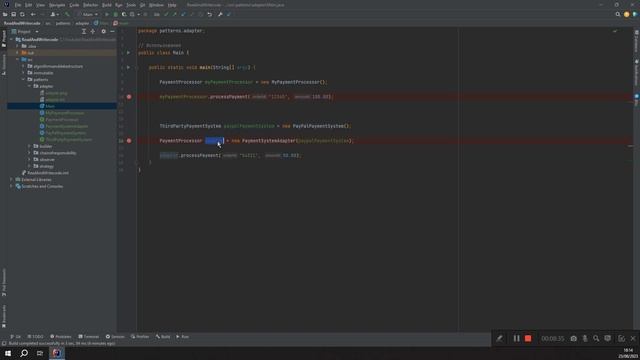Open the TODO tool window tab

[36, 337]
